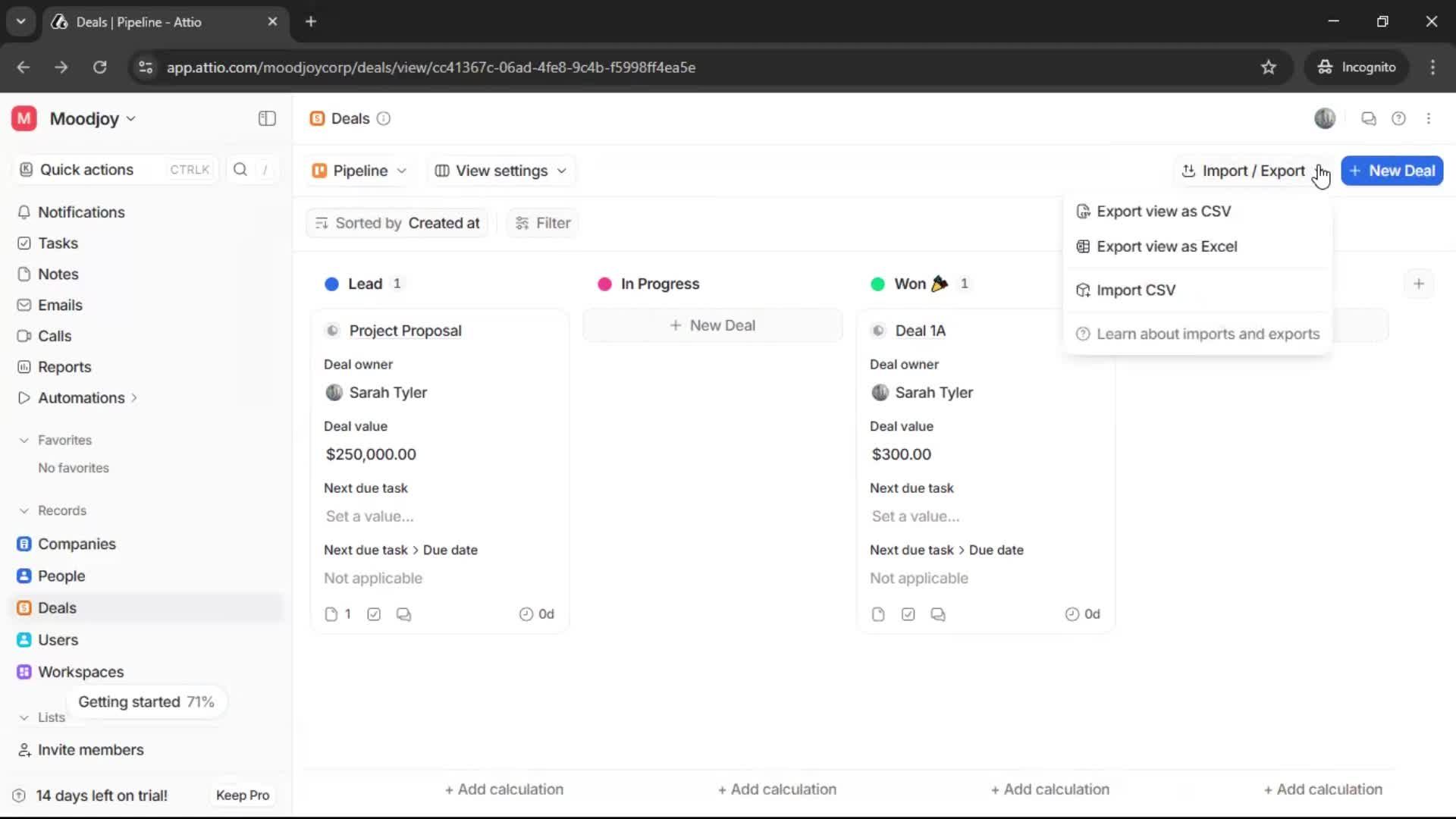Viewport: 1456px width, 819px height.
Task: Open the Deals info tooltip icon
Action: 384,118
